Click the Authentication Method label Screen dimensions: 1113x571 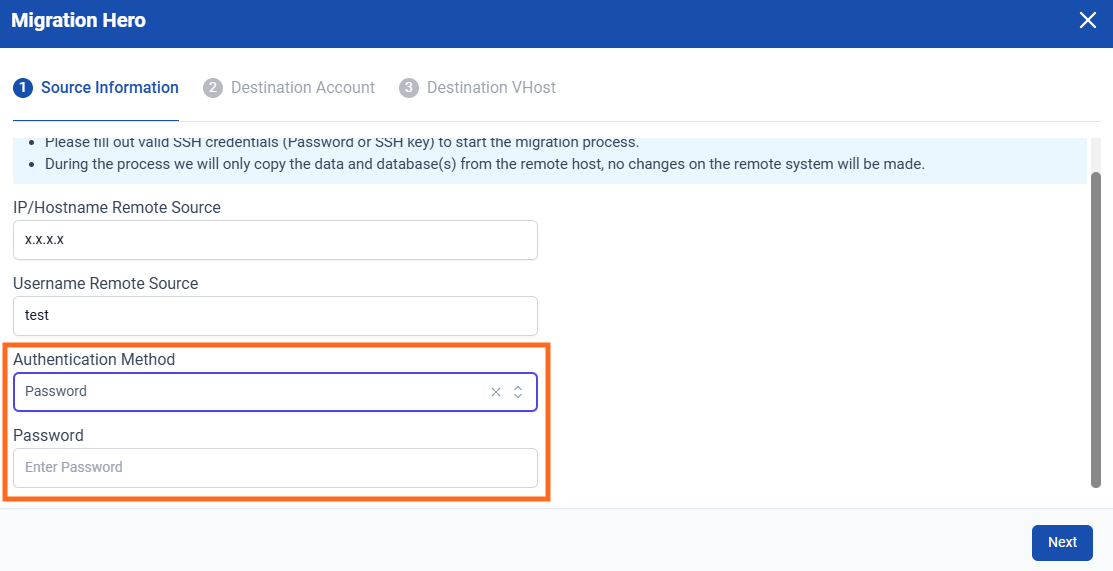94,360
